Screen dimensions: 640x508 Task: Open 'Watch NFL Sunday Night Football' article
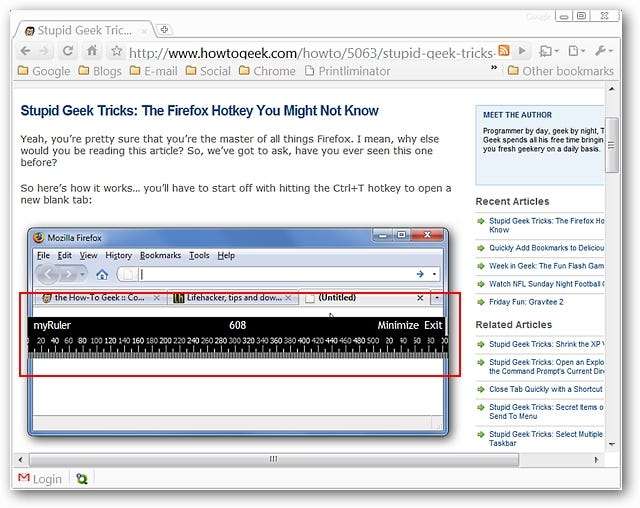pos(545,284)
